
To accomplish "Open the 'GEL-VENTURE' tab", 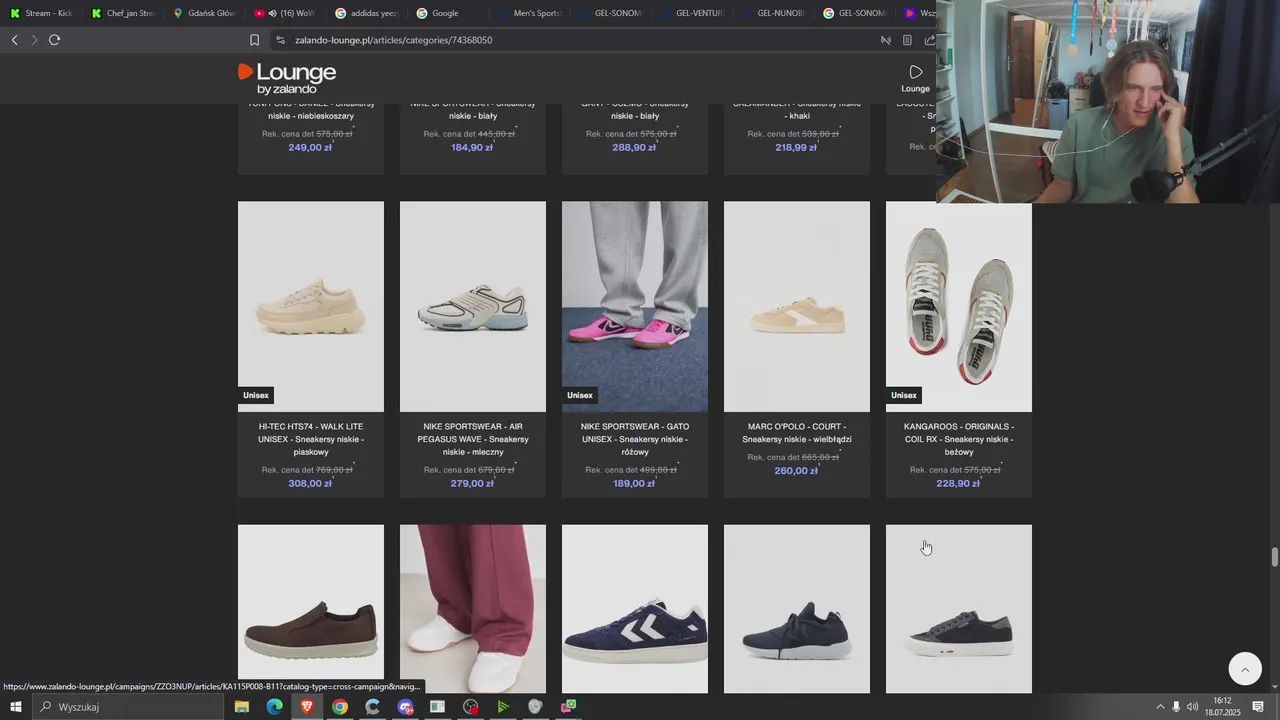I will click(x=692, y=13).
